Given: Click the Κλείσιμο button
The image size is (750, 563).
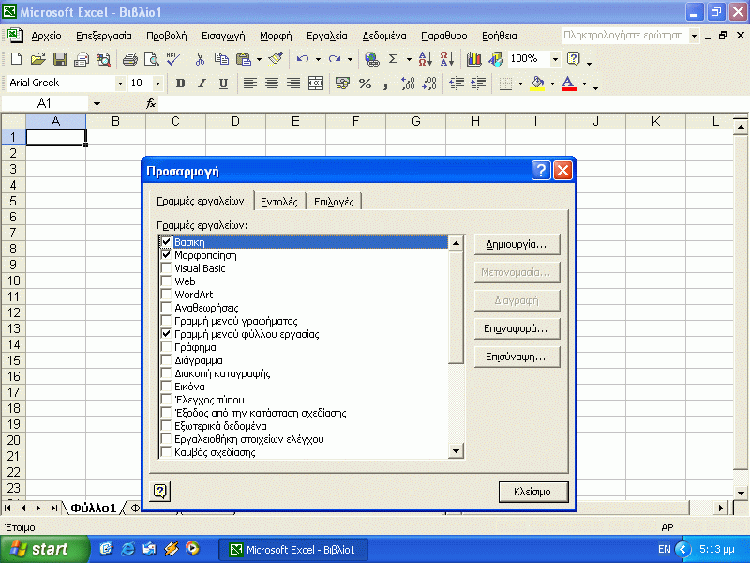Looking at the screenshot, I should coord(533,491).
